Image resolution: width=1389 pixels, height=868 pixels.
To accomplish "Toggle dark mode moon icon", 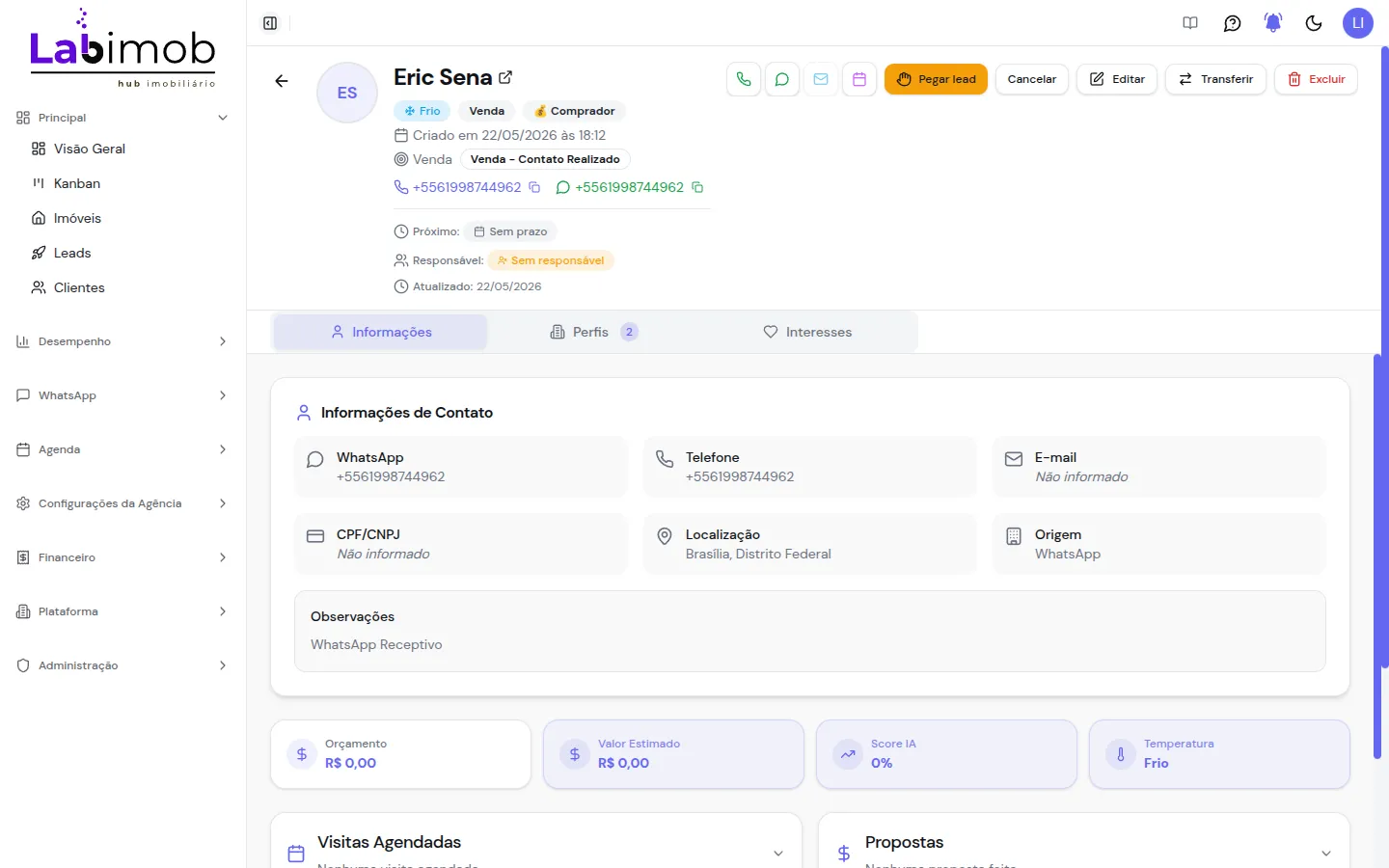I will tap(1314, 23).
